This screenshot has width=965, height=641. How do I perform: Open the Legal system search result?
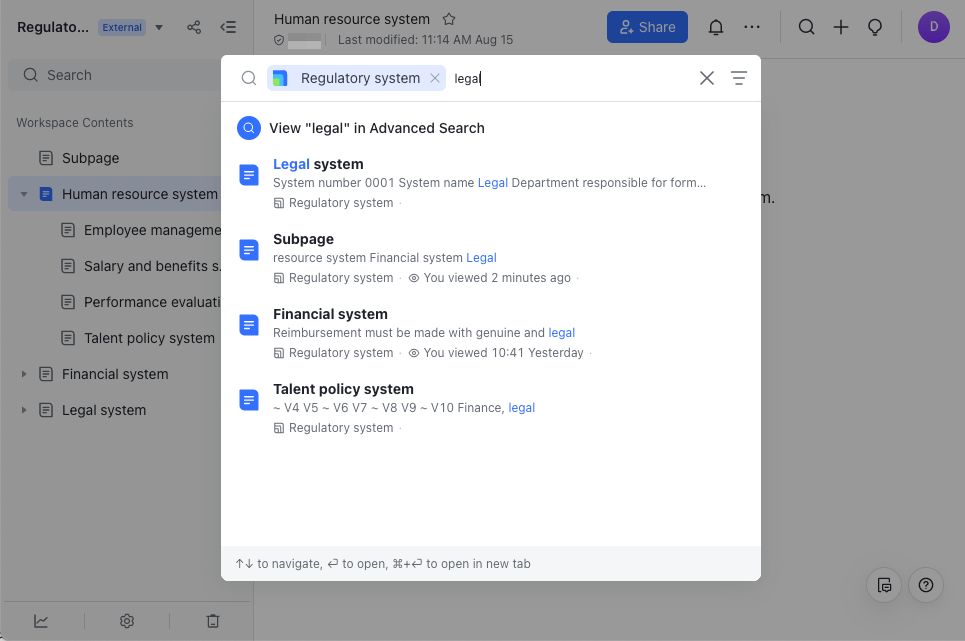tap(491, 183)
